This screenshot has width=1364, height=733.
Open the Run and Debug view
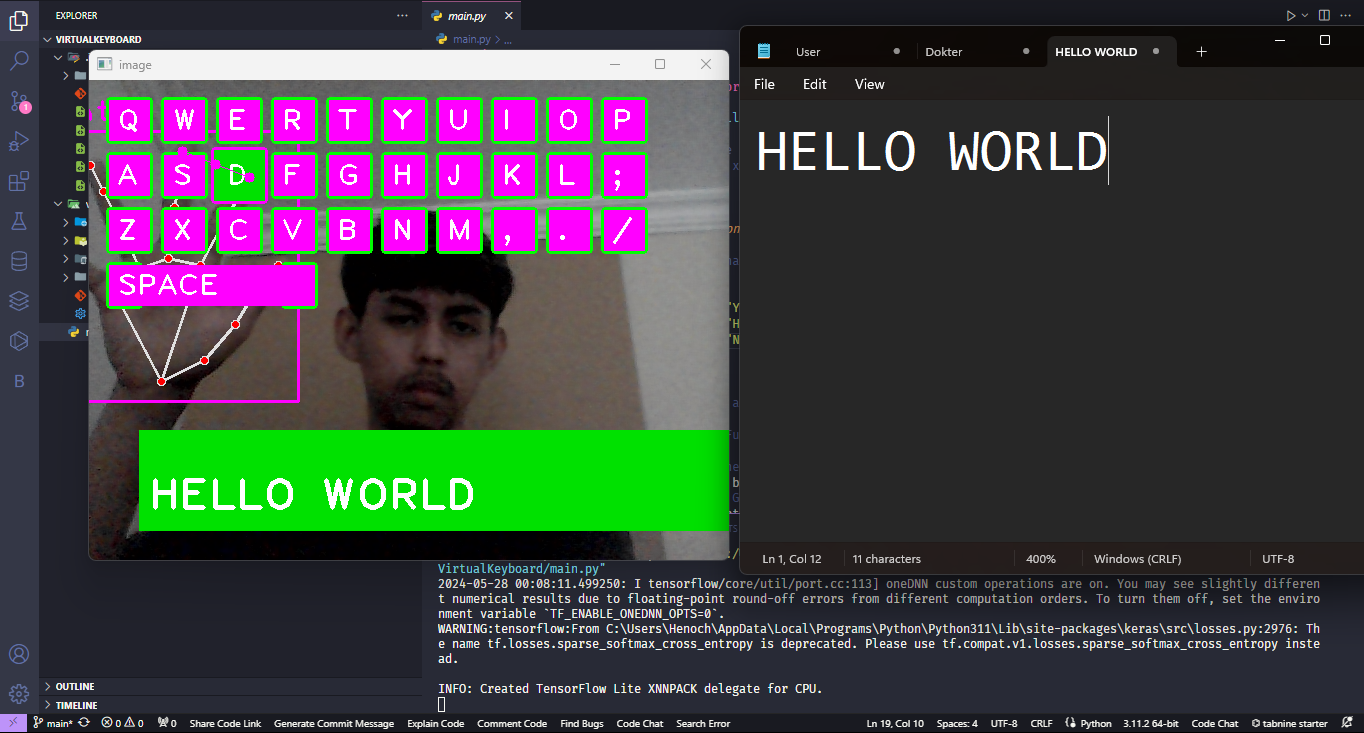(19, 141)
